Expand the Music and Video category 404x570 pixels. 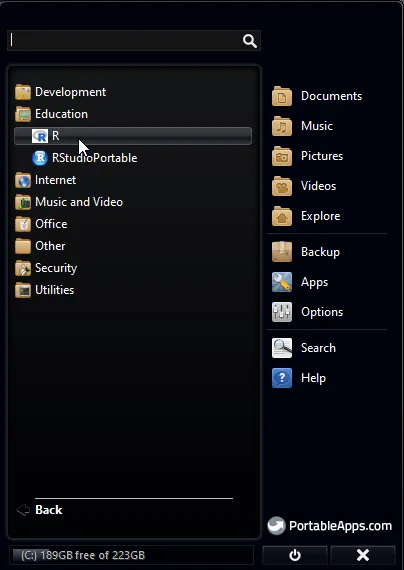(69, 202)
